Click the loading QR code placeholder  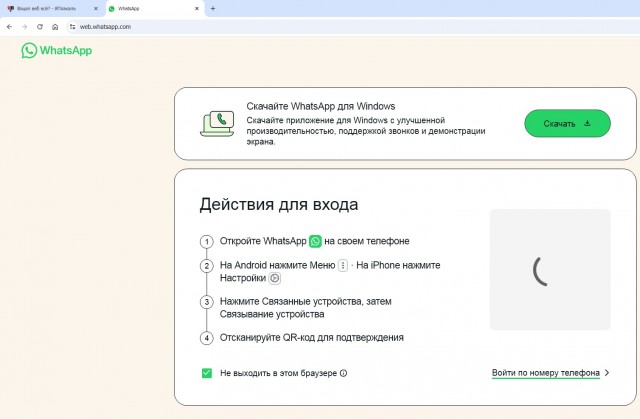[x=550, y=269]
